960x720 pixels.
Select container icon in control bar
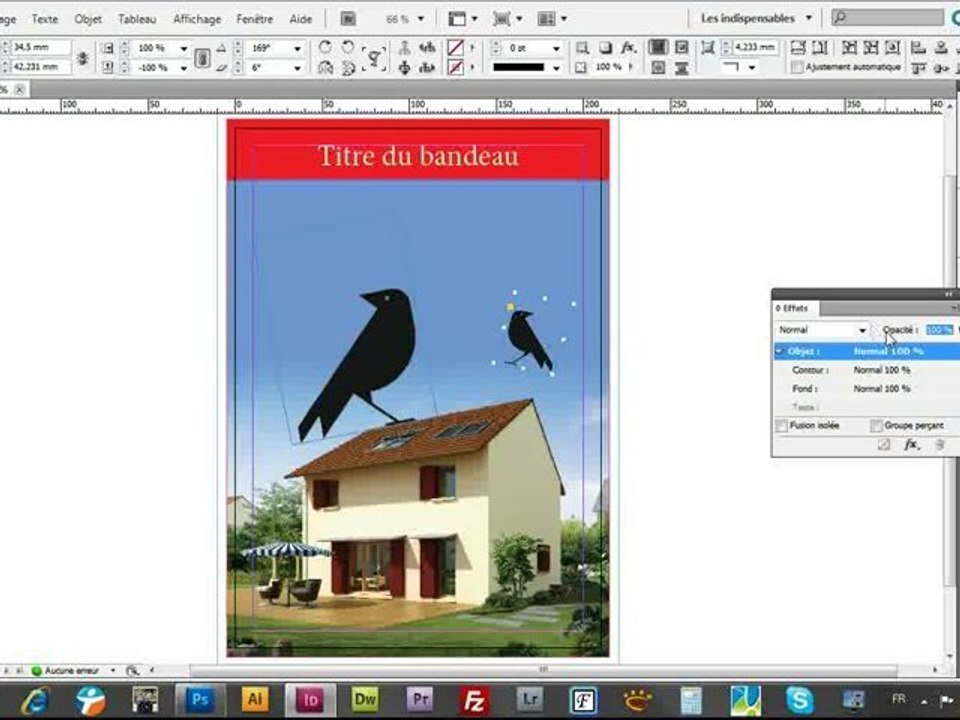tap(404, 47)
